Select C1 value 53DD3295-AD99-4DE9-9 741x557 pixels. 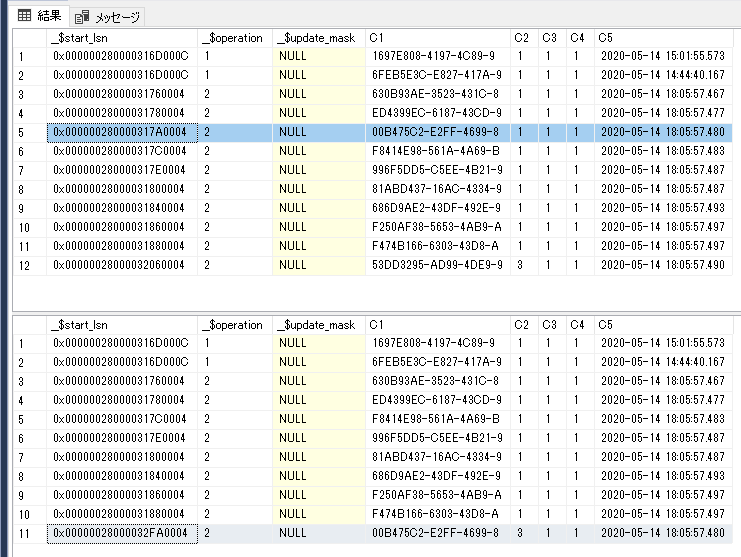[x=438, y=265]
